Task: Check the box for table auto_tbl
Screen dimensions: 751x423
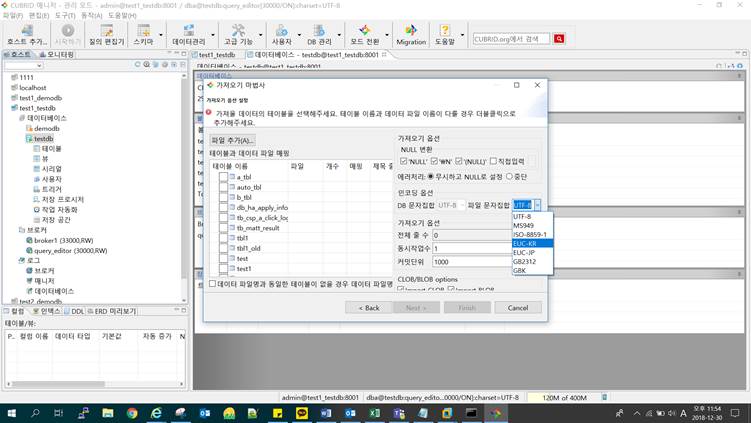Action: [x=223, y=187]
